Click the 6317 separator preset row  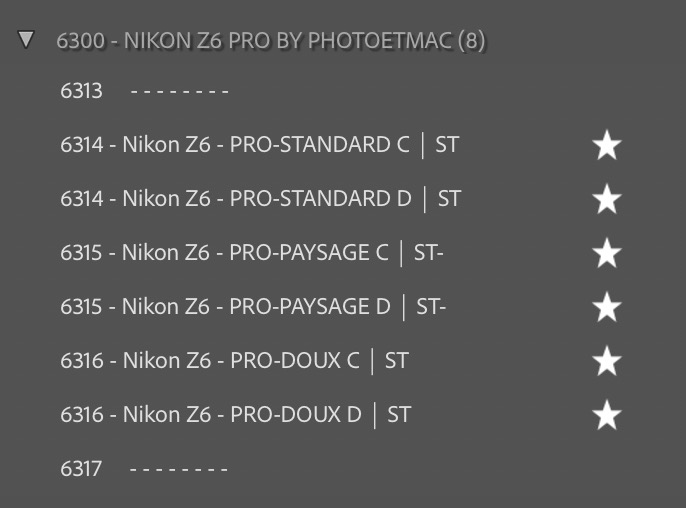pyautogui.click(x=81, y=469)
